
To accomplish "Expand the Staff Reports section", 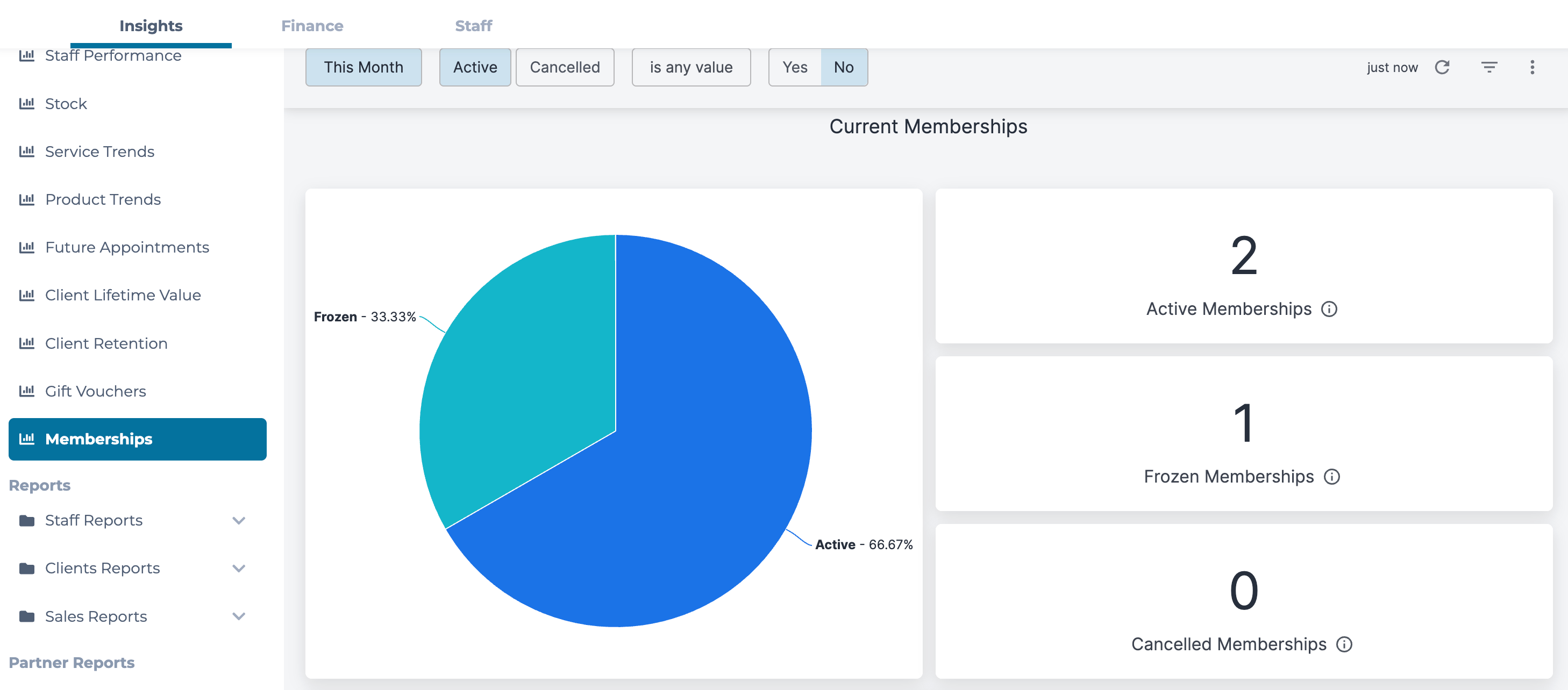I will (x=239, y=520).
